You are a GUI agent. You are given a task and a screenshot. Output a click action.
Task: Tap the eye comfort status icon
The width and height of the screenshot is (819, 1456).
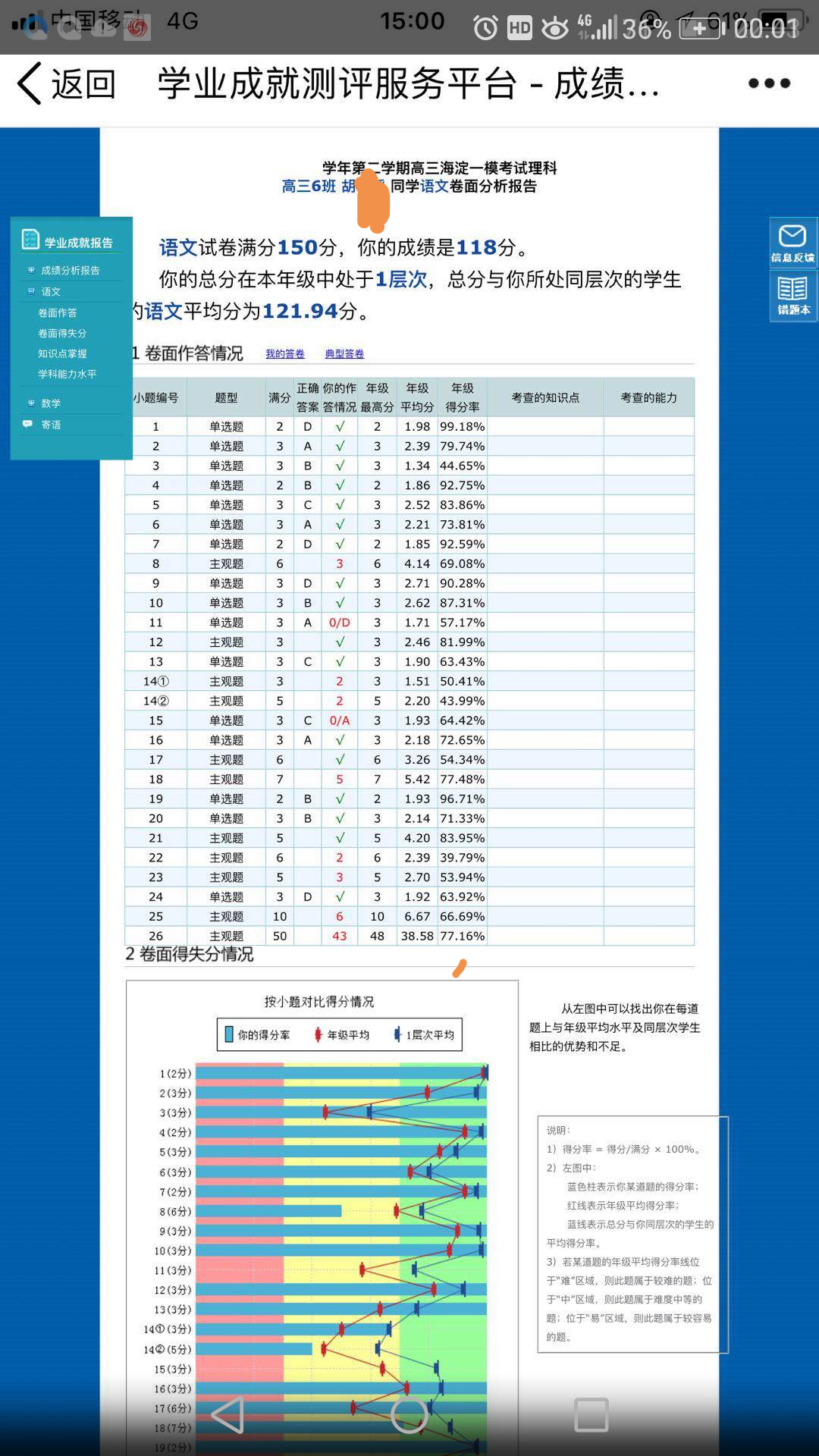(555, 29)
